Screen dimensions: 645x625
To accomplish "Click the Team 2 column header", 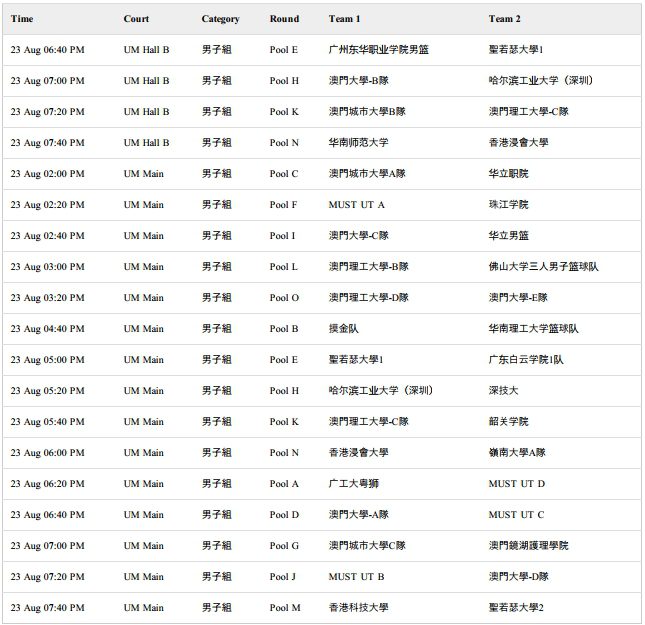I will (x=504, y=19).
